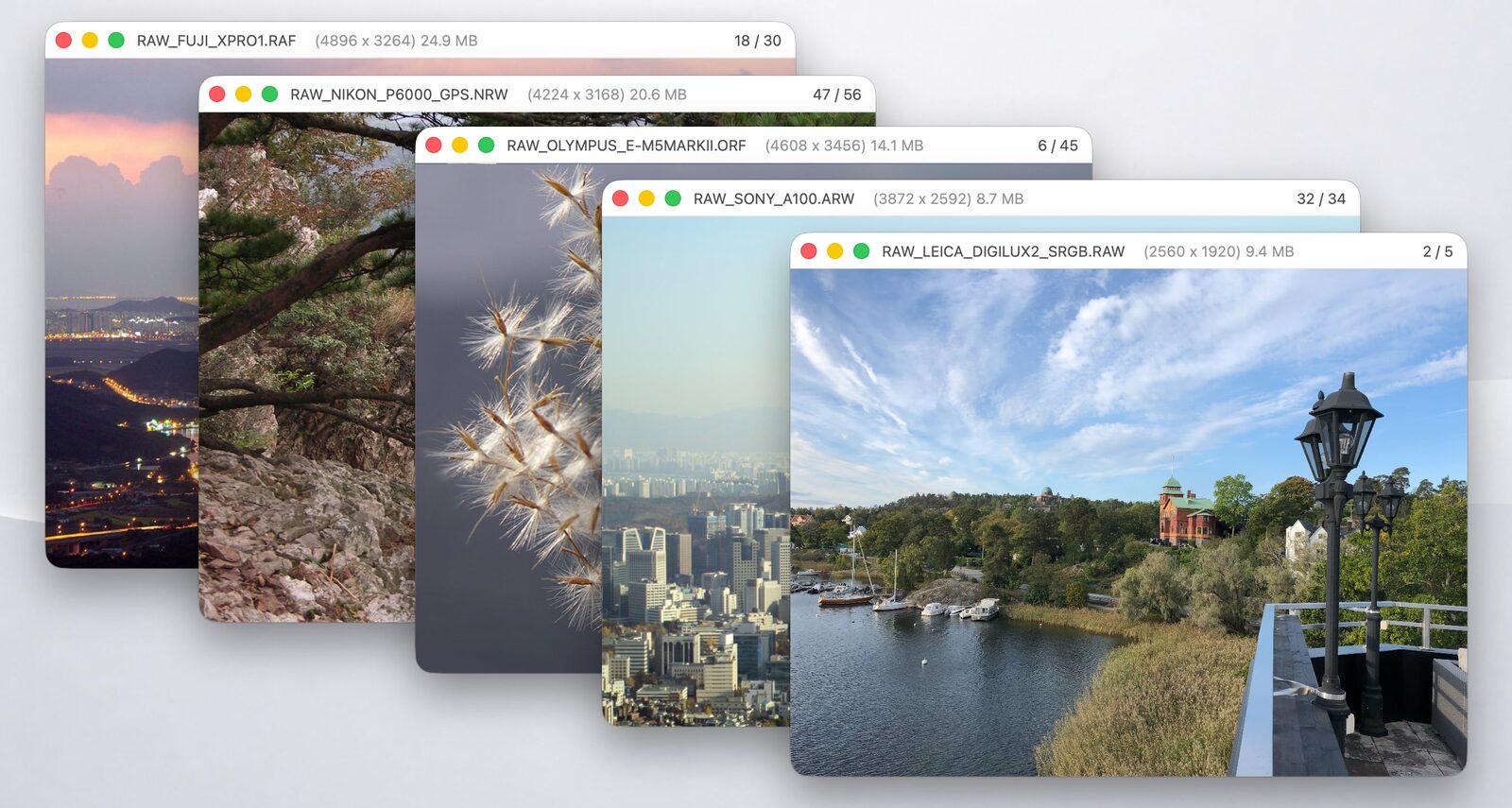Close the RAW_FUJI_XPRO1.RAF window

click(x=63, y=41)
